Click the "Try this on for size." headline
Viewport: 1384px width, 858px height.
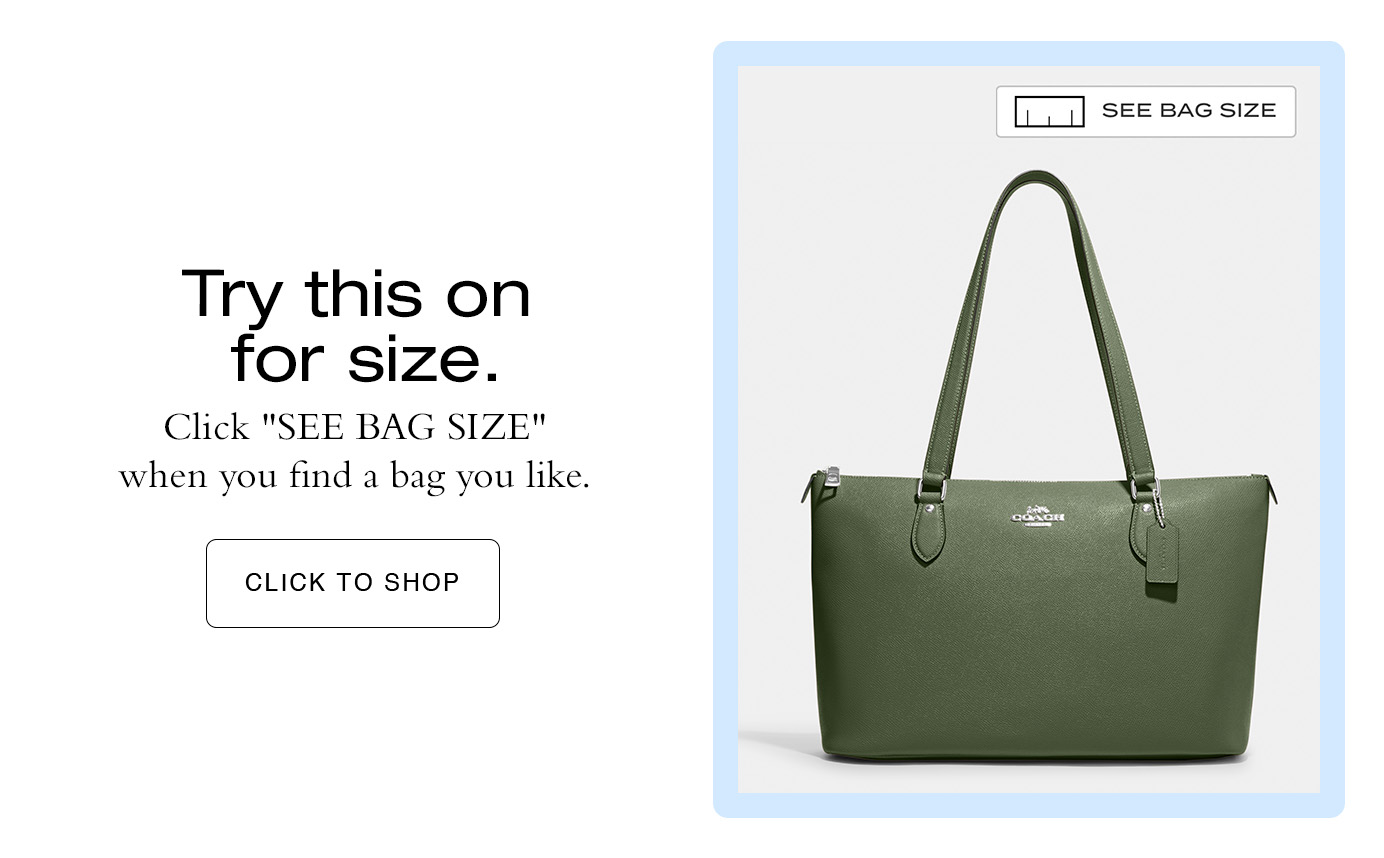[x=356, y=326]
